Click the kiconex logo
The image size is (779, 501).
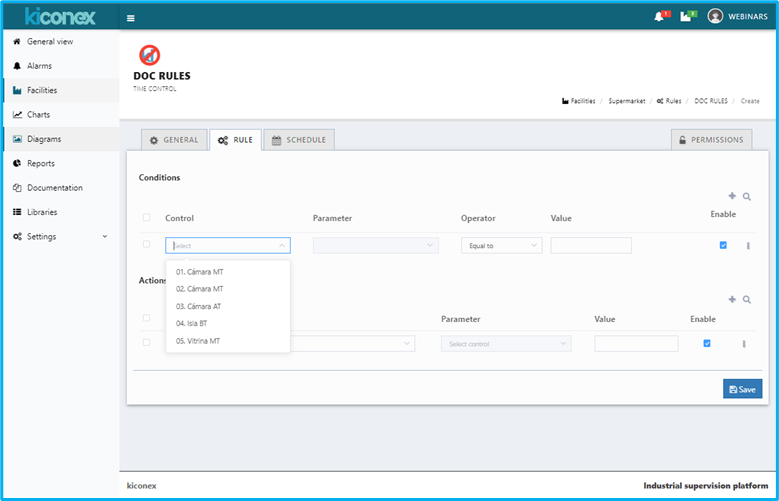point(60,16)
